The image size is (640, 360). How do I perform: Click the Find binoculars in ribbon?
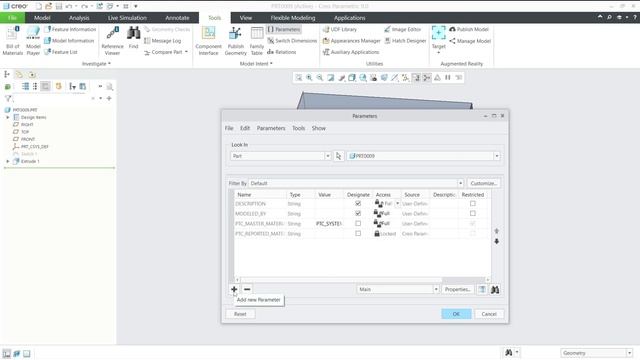tap(133, 38)
